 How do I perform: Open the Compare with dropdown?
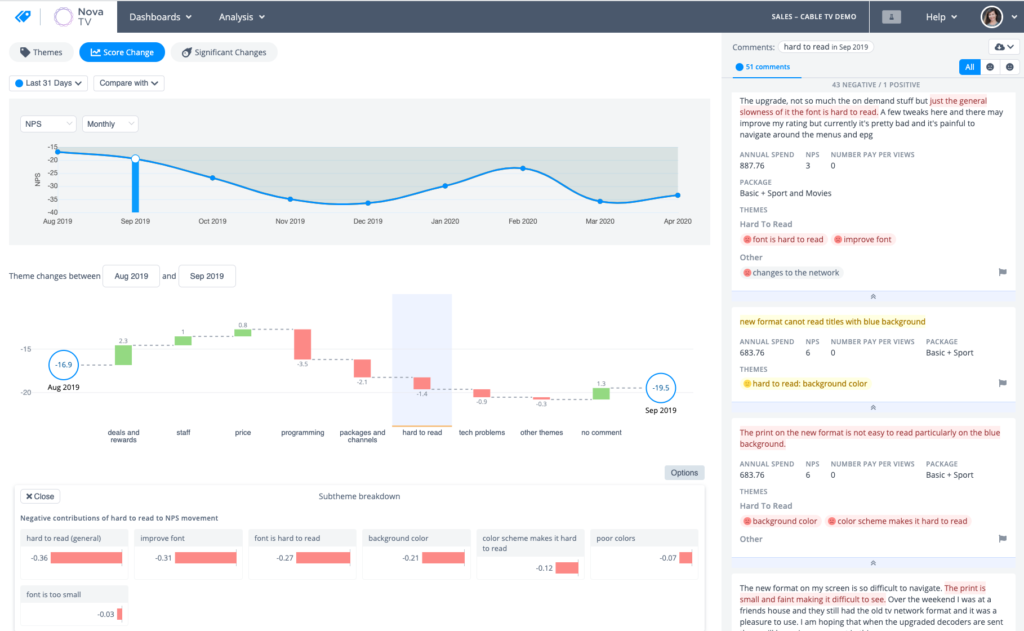click(129, 83)
